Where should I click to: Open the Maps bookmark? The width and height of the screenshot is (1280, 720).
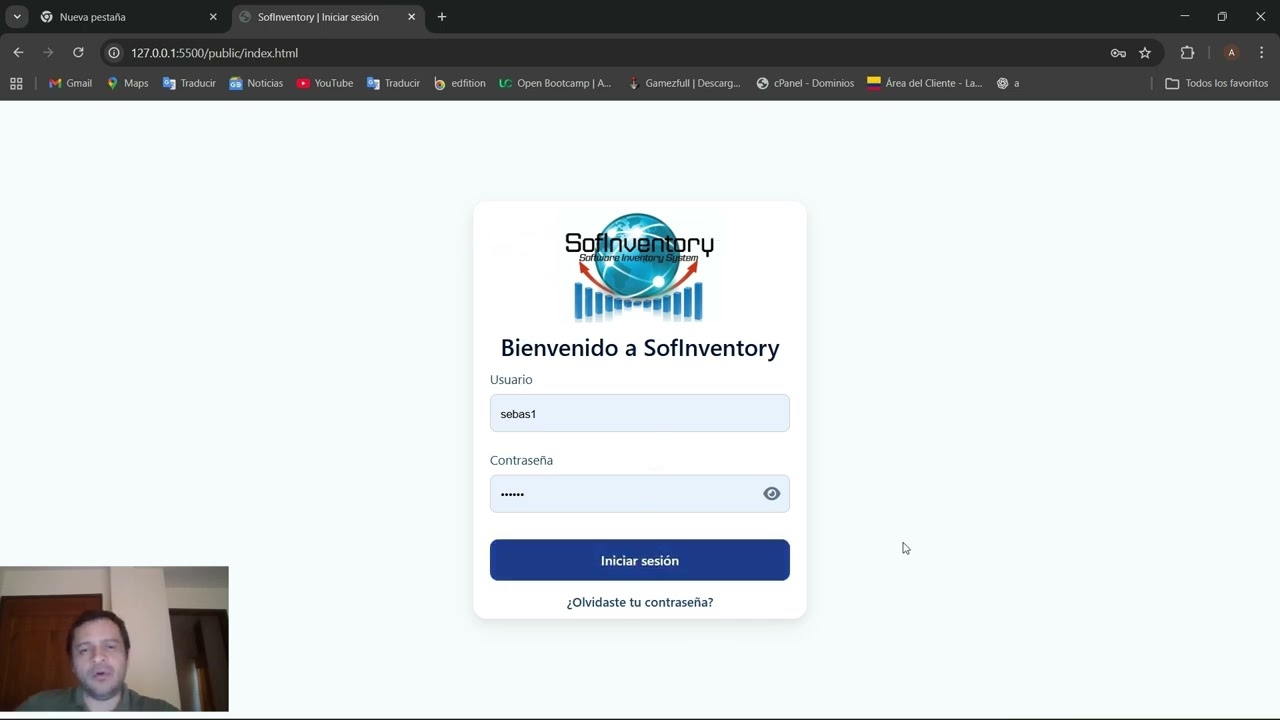coord(127,83)
